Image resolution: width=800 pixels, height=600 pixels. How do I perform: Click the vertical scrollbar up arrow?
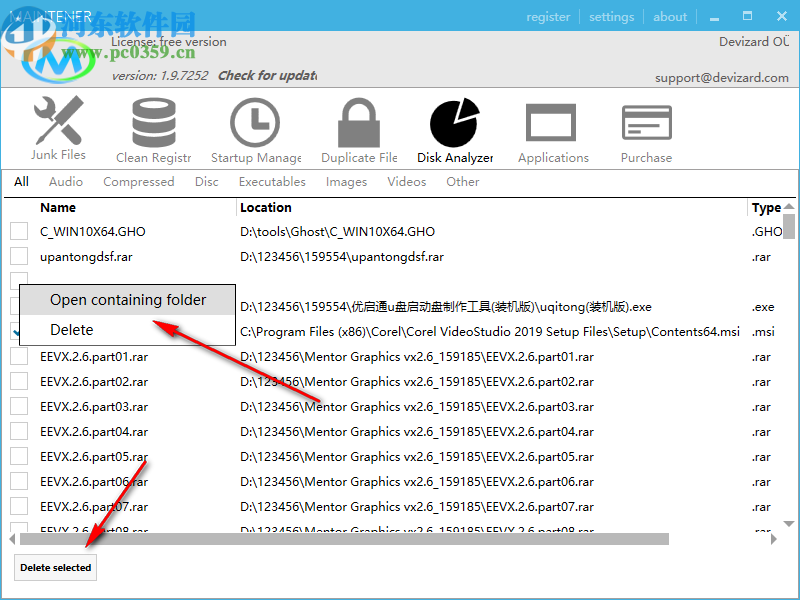tap(789, 206)
